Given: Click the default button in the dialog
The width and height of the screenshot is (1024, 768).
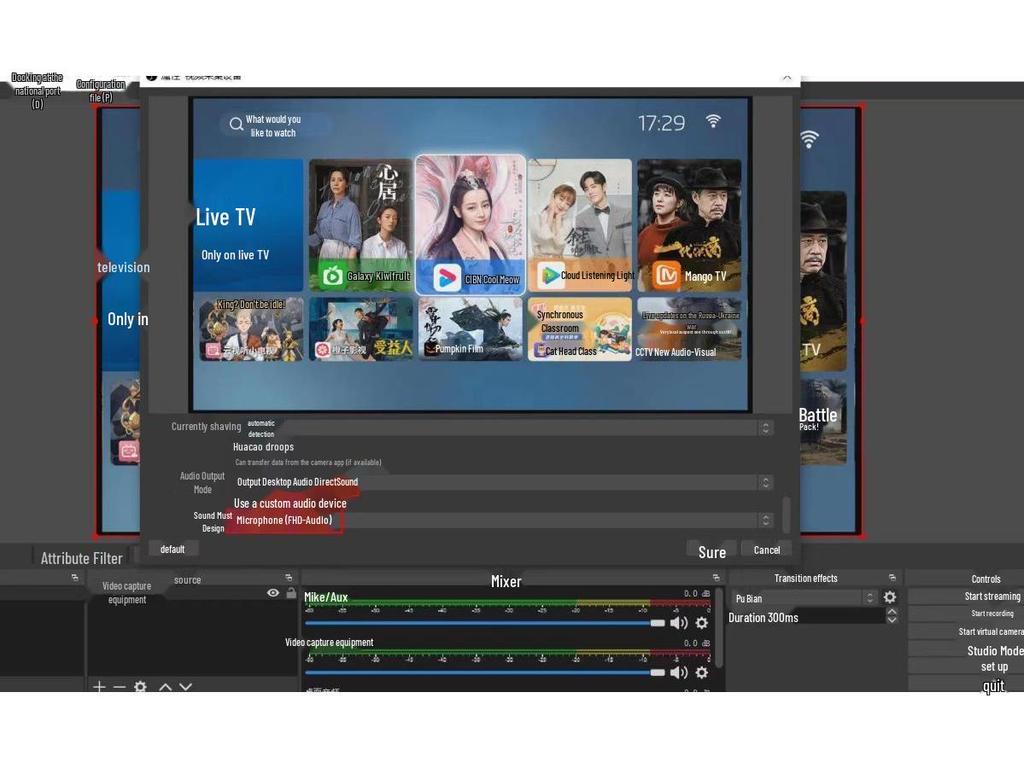Looking at the screenshot, I should pyautogui.click(x=172, y=549).
